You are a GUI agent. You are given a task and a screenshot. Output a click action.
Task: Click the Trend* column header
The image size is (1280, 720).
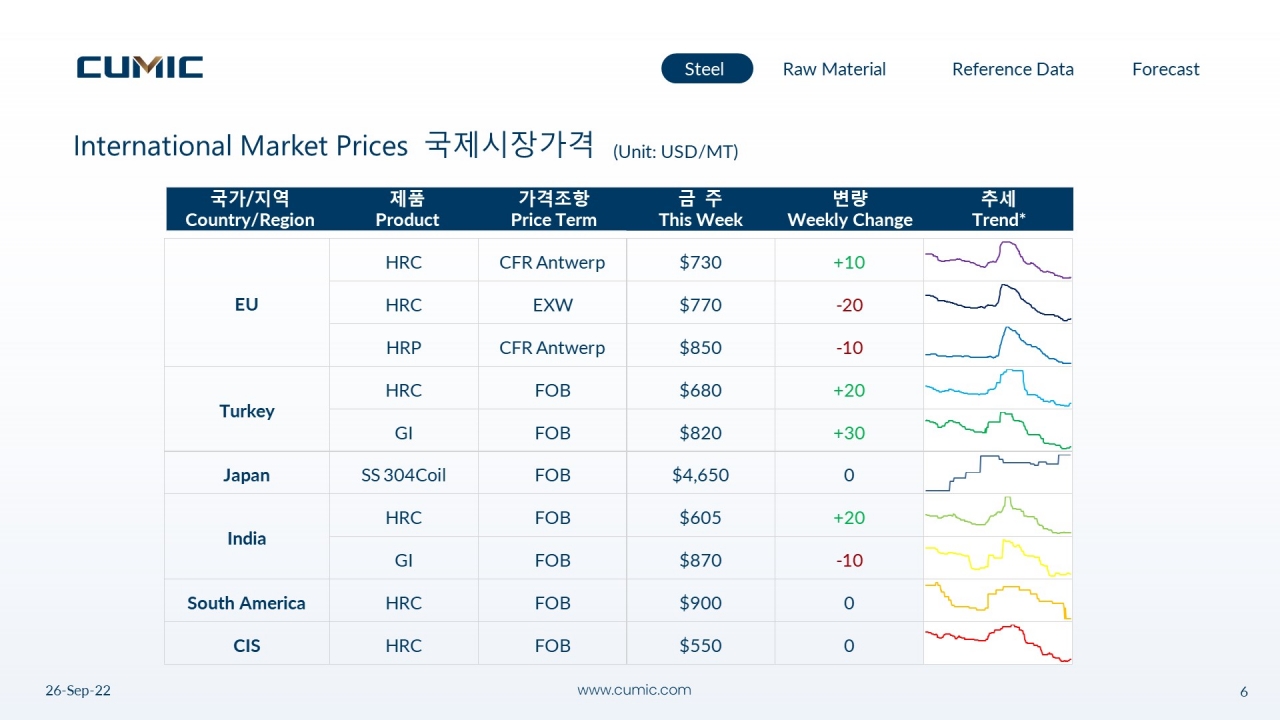coord(998,209)
